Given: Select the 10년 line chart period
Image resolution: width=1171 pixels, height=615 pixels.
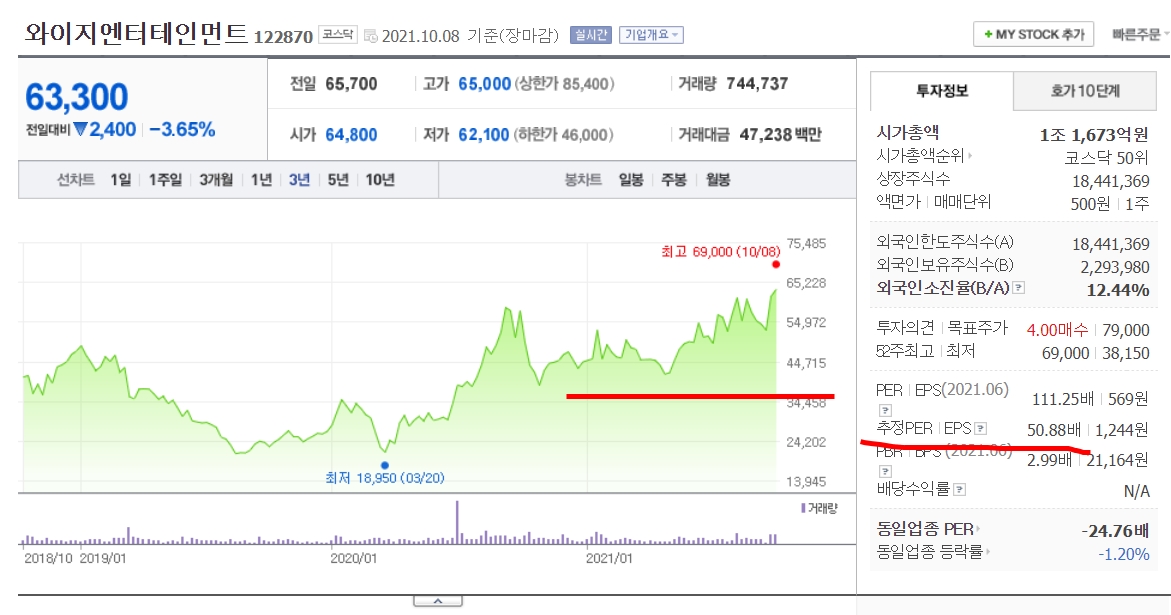Looking at the screenshot, I should pyautogui.click(x=380, y=180).
